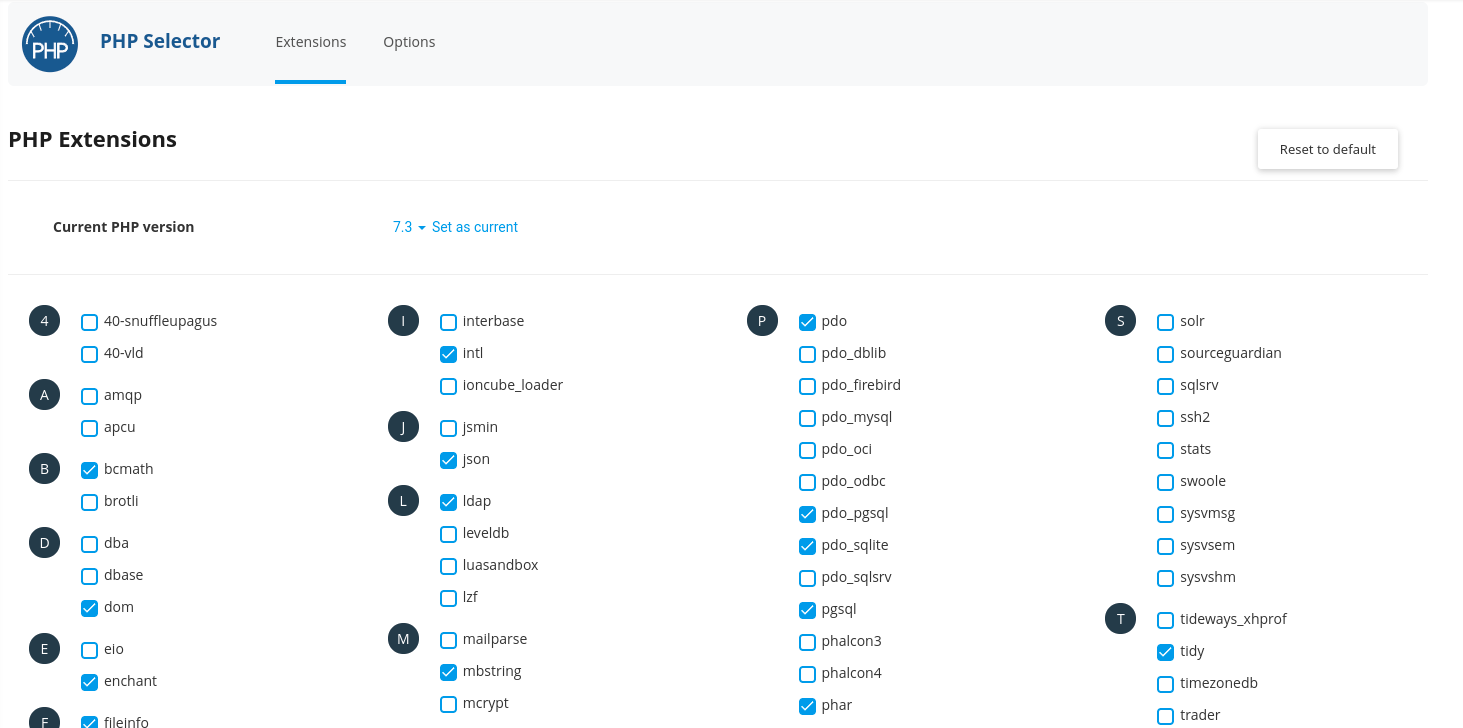The image size is (1463, 728).
Task: Enable the sourceguardian extension
Action: 1166,354
